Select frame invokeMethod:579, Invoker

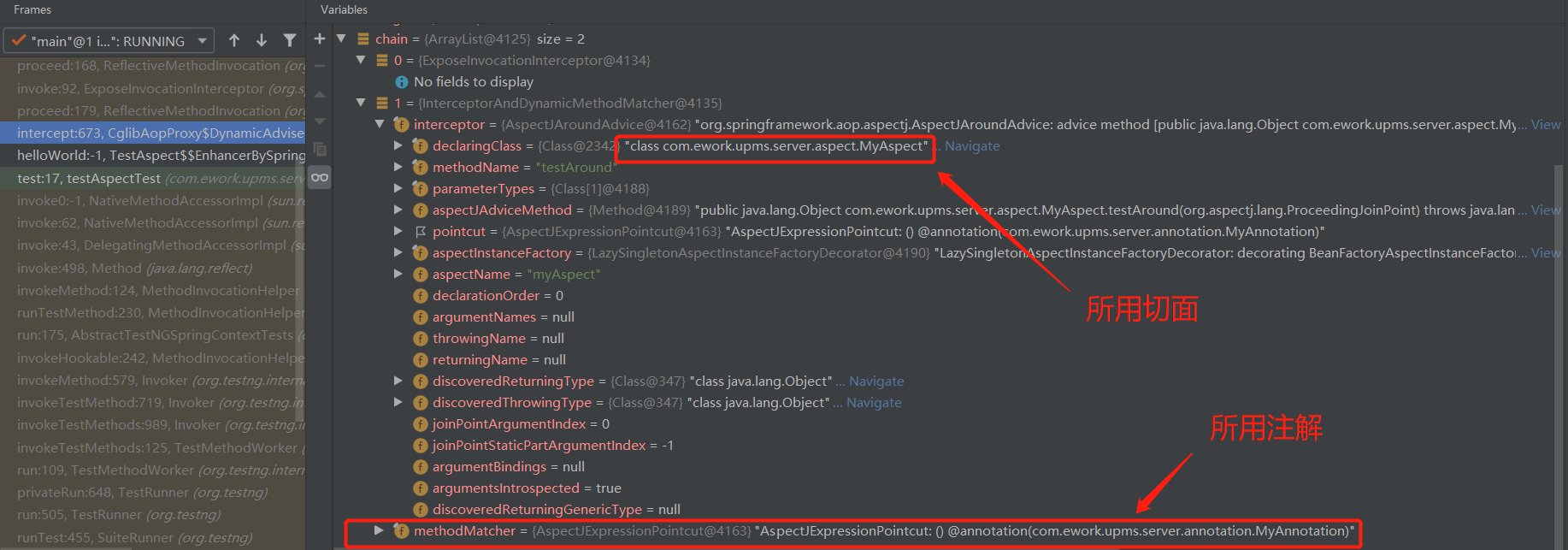[152, 380]
